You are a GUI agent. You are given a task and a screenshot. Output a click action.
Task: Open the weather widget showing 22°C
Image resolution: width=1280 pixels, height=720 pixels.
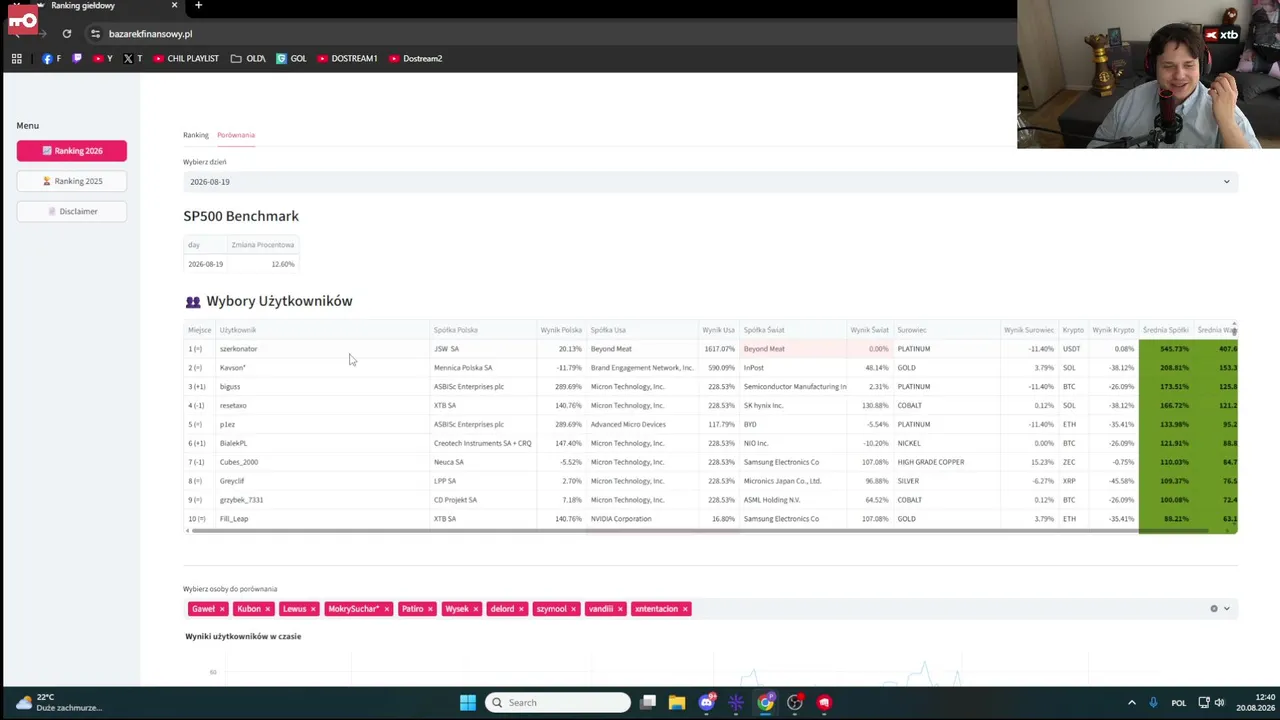pos(60,702)
